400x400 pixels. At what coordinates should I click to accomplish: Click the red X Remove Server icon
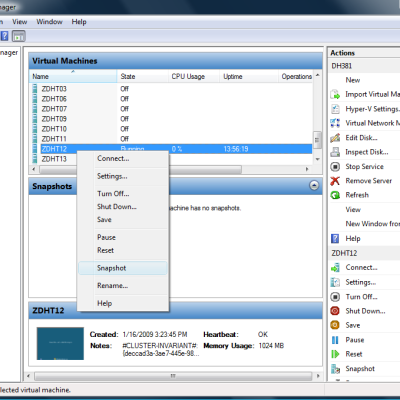[x=335, y=181]
